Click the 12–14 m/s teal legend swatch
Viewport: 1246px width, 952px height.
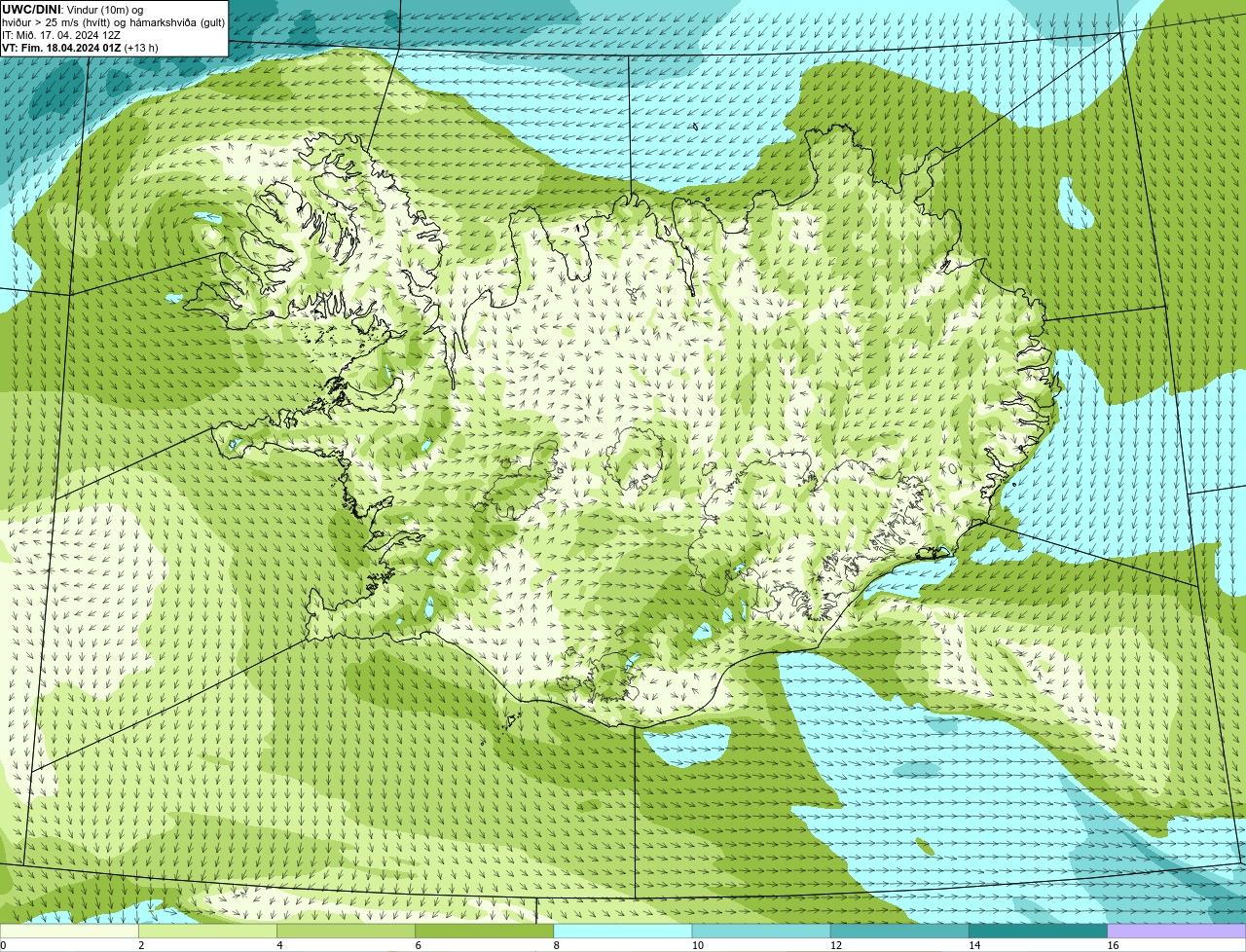(x=899, y=931)
